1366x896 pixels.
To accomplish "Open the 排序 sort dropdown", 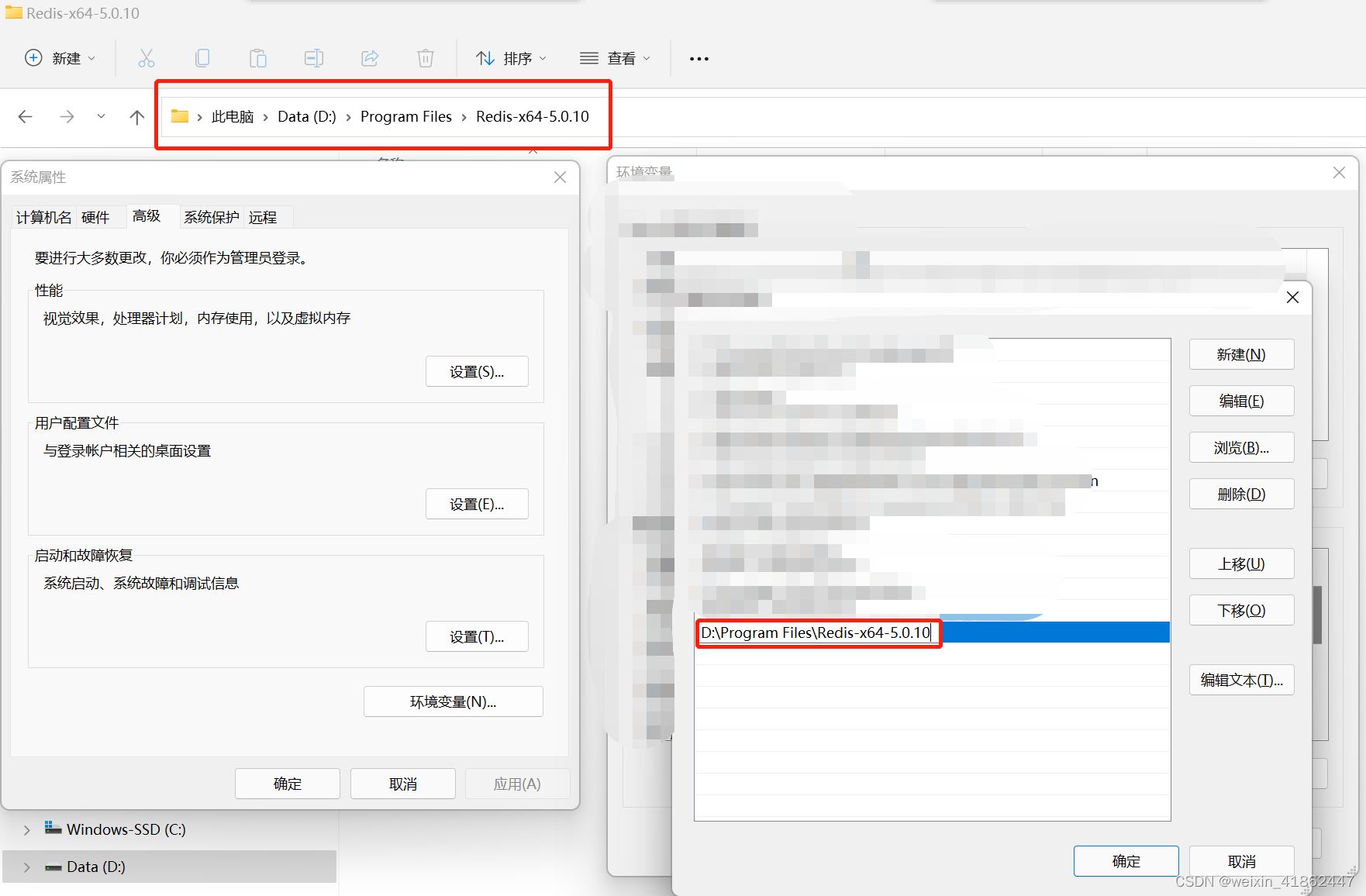I will point(511,57).
